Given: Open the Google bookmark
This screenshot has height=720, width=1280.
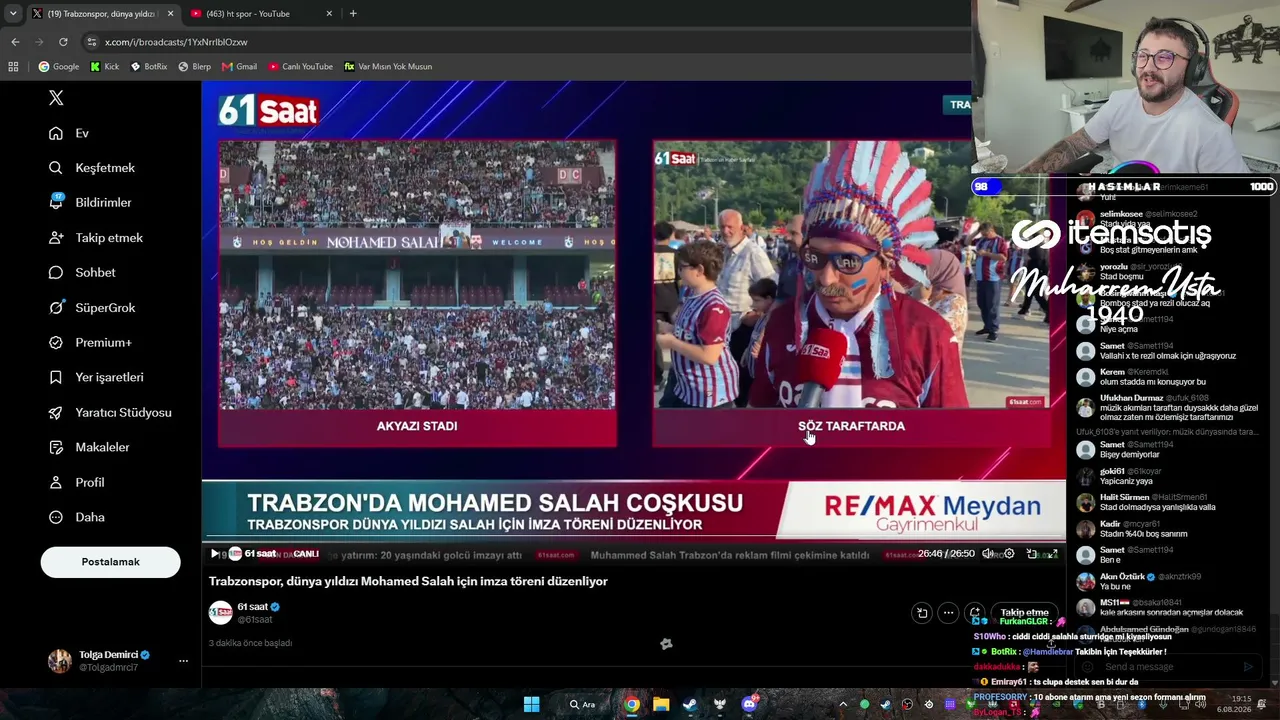Looking at the screenshot, I should (59, 67).
